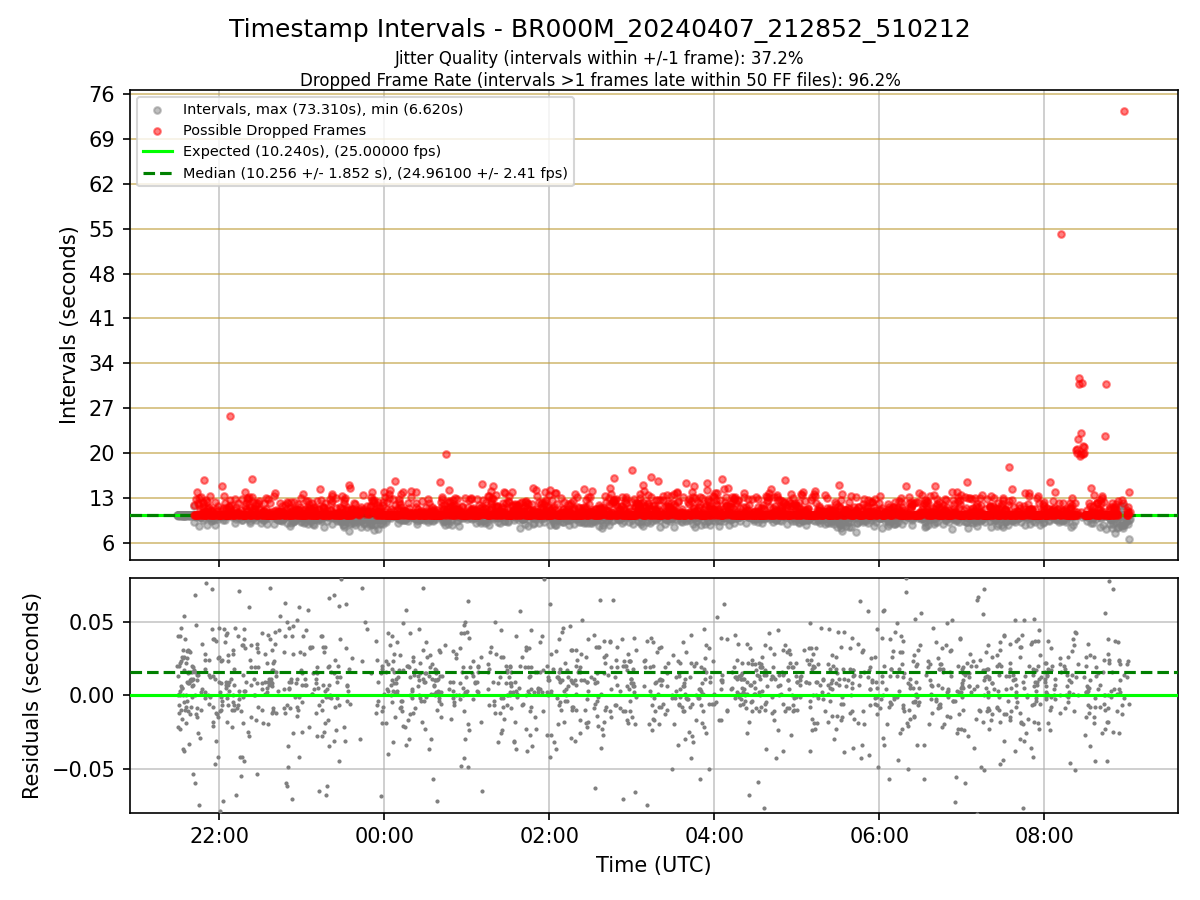Click the isolated red point at 20 seconds before 01:00
This screenshot has height=900, width=1200.
[x=446, y=454]
